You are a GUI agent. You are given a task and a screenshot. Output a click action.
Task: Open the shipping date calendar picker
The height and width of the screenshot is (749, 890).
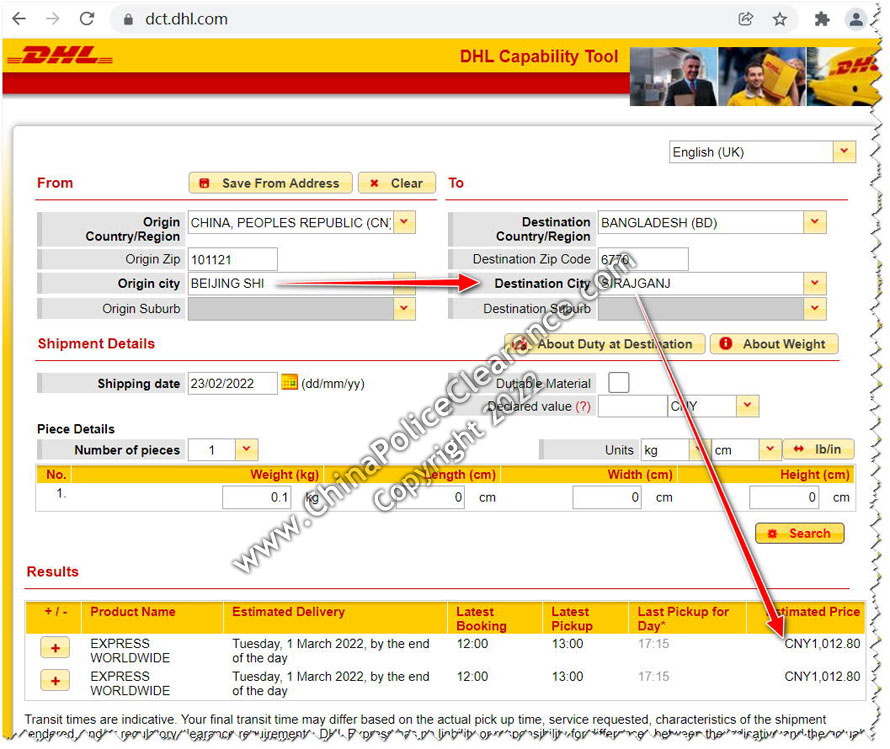pyautogui.click(x=289, y=382)
